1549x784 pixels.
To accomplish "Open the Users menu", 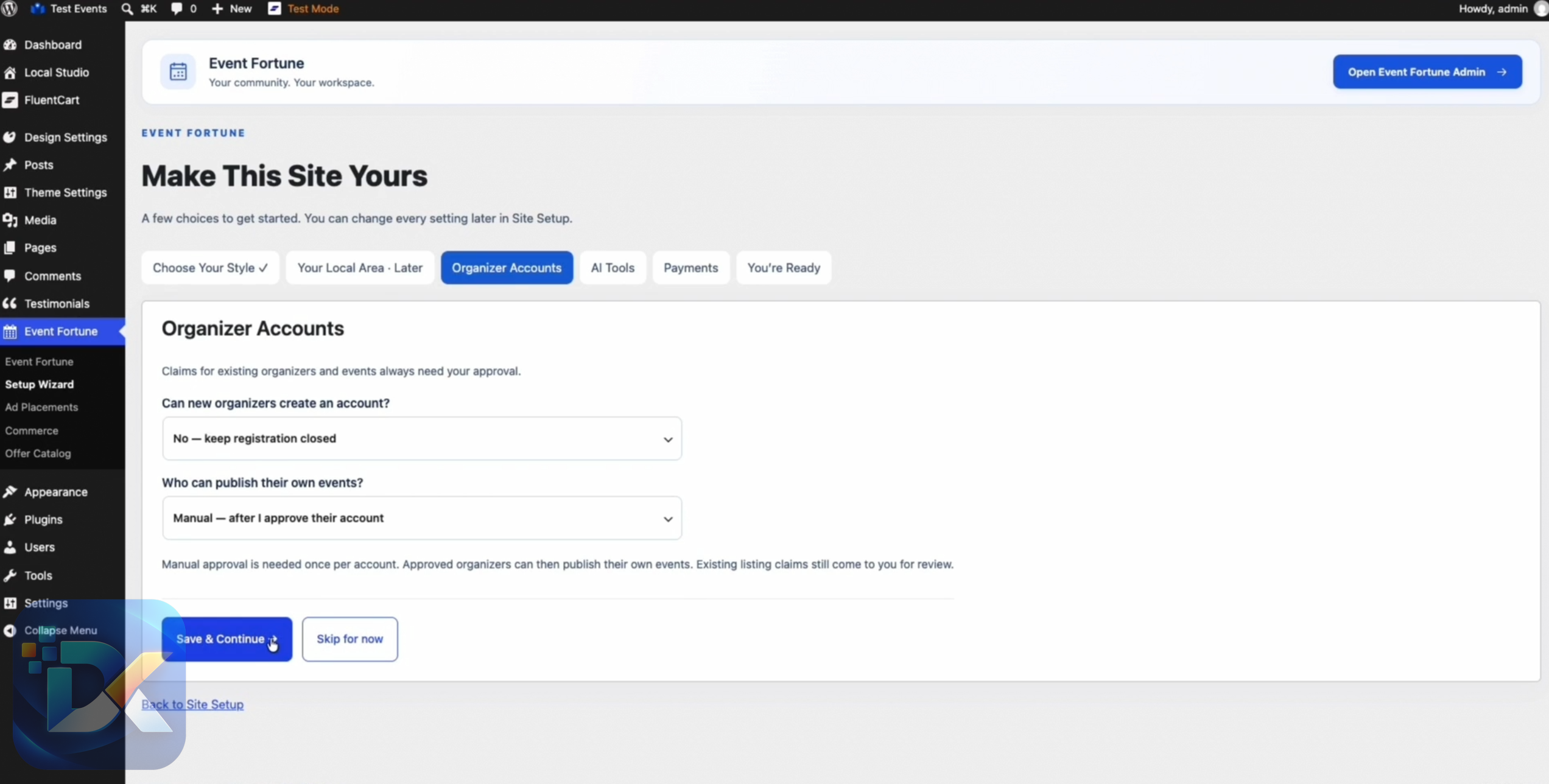I will pyautogui.click(x=62, y=547).
